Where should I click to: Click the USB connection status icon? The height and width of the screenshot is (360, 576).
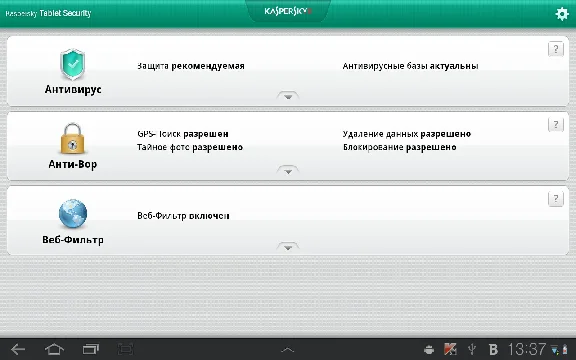pos(472,349)
